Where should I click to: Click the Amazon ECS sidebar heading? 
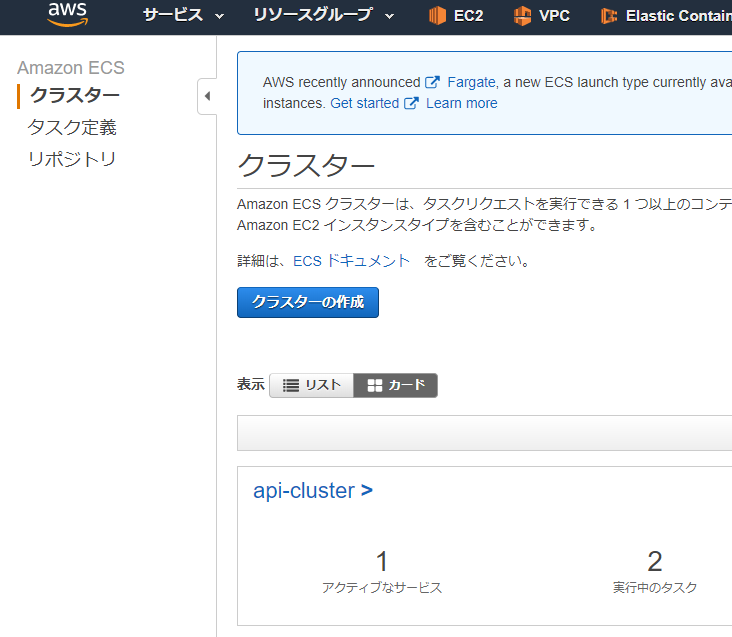71,68
